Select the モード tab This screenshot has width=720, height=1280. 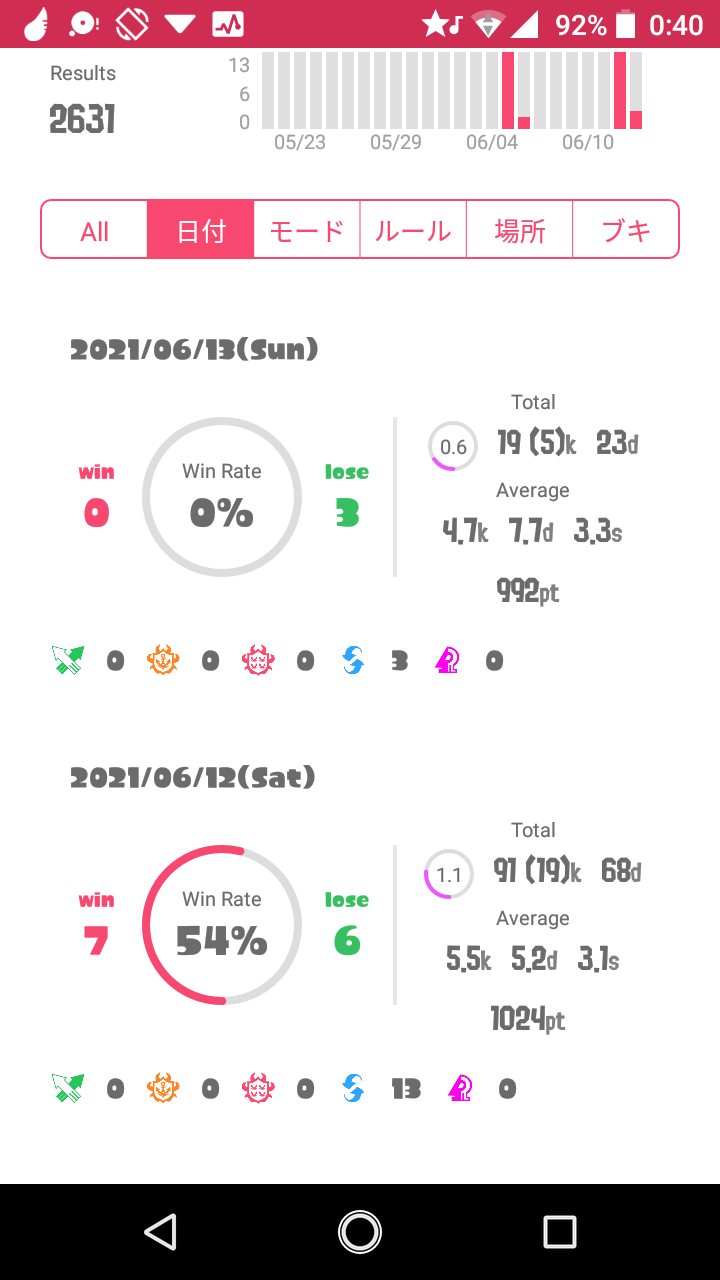coord(307,231)
